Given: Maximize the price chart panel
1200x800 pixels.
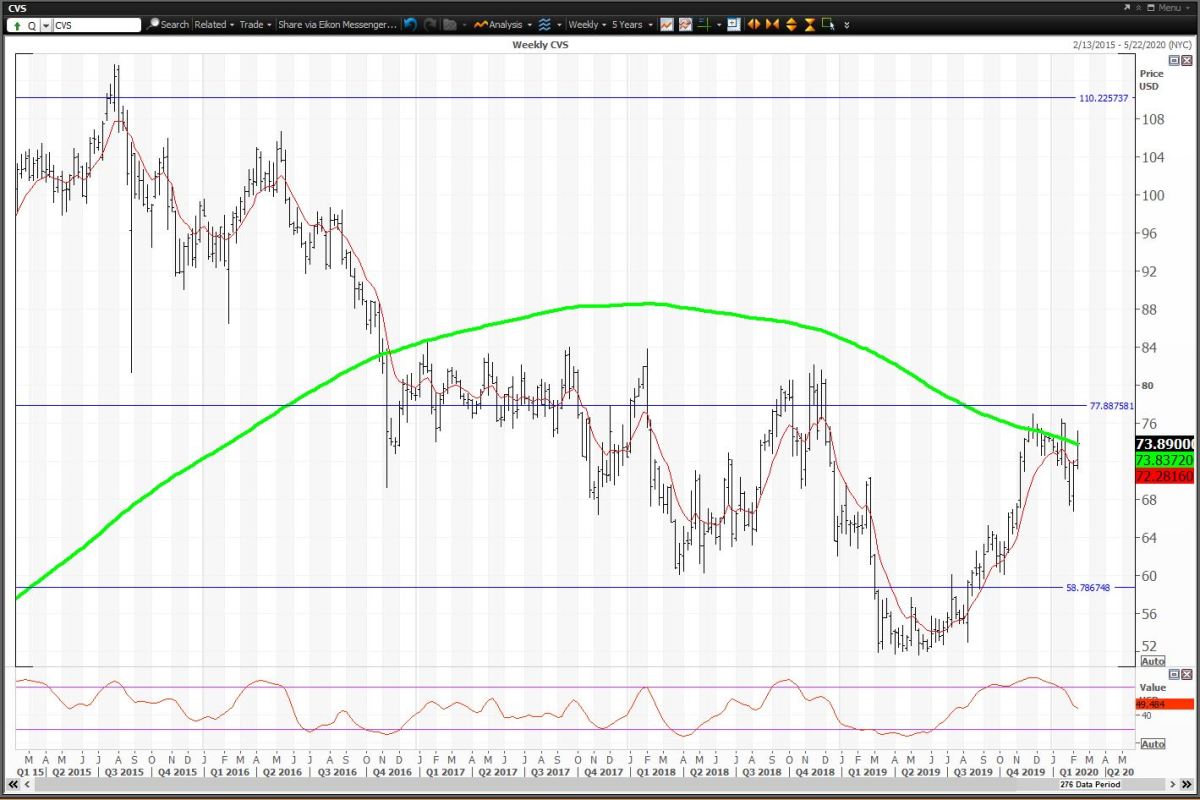Looking at the screenshot, I should coord(1174,60).
